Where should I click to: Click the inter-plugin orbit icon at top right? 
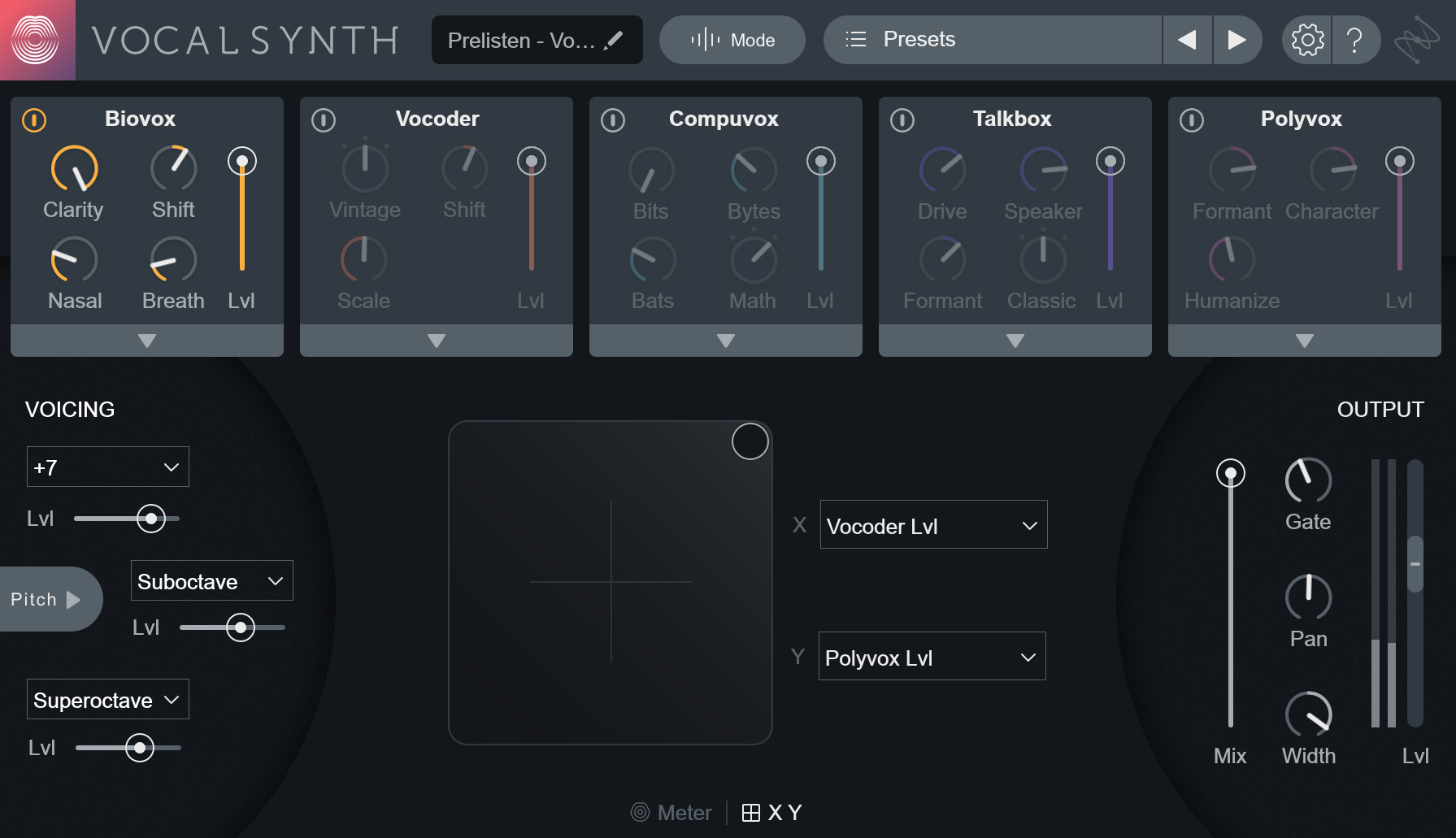pos(1417,40)
